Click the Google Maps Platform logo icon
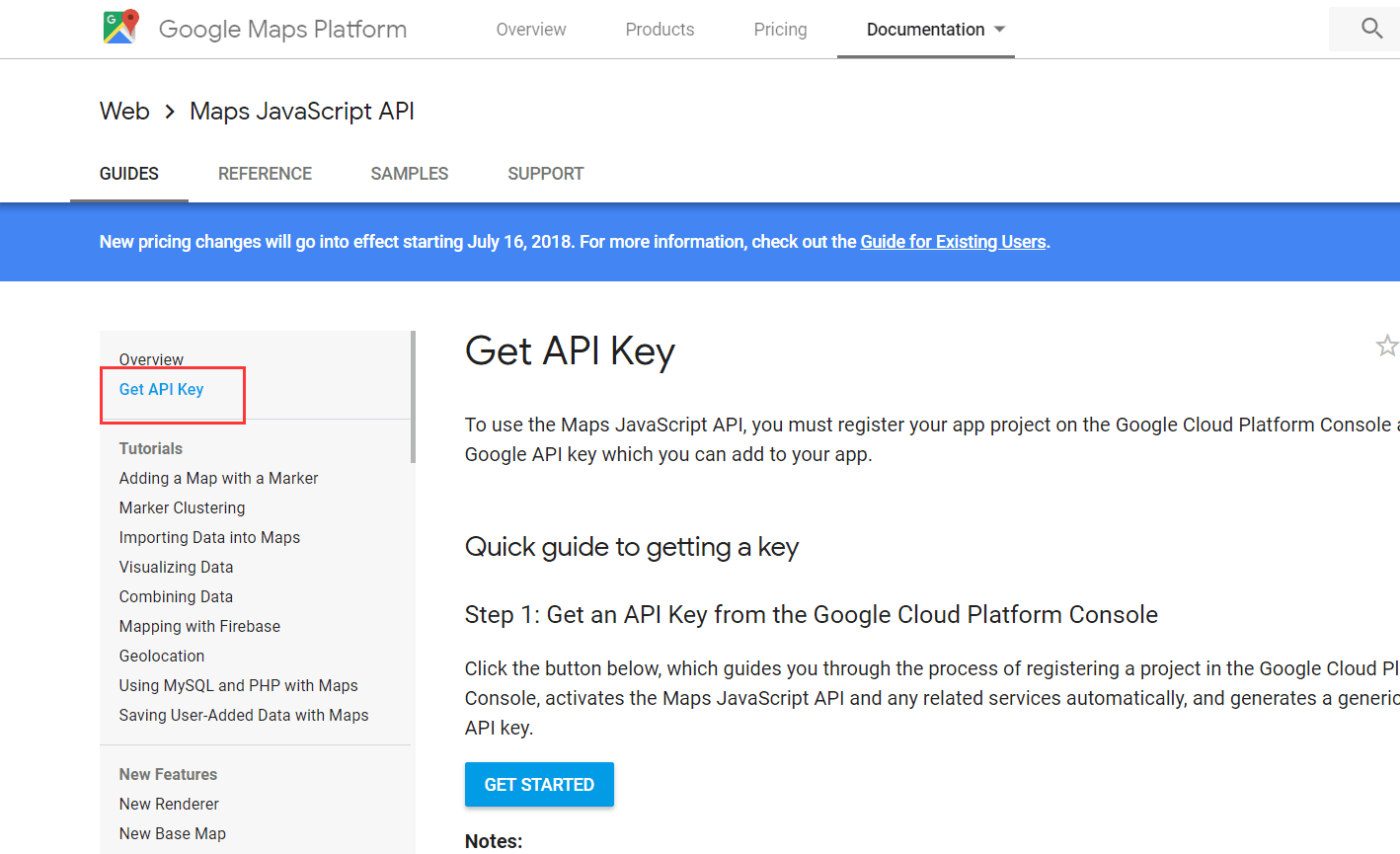 pyautogui.click(x=120, y=28)
